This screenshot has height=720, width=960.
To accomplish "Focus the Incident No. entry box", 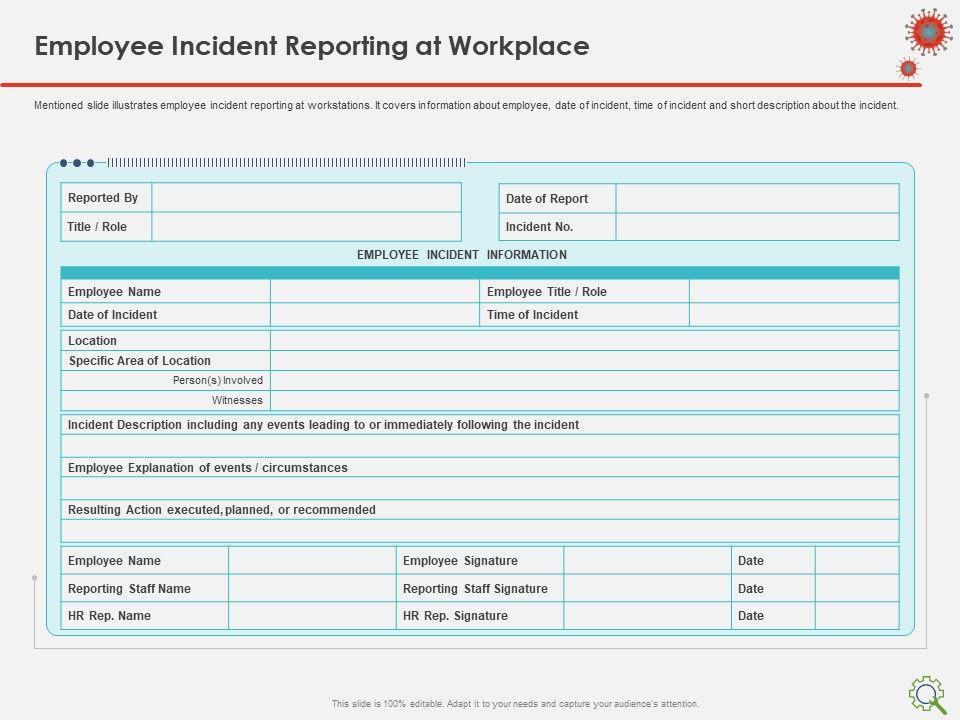I will click(x=757, y=227).
